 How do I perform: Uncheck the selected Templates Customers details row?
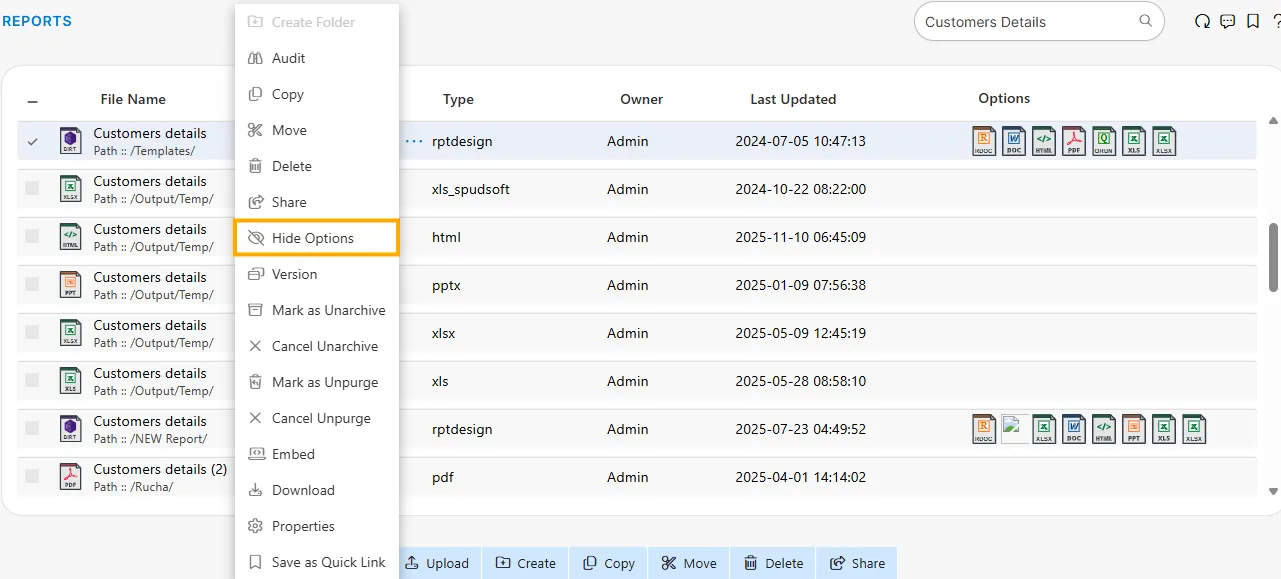point(33,142)
